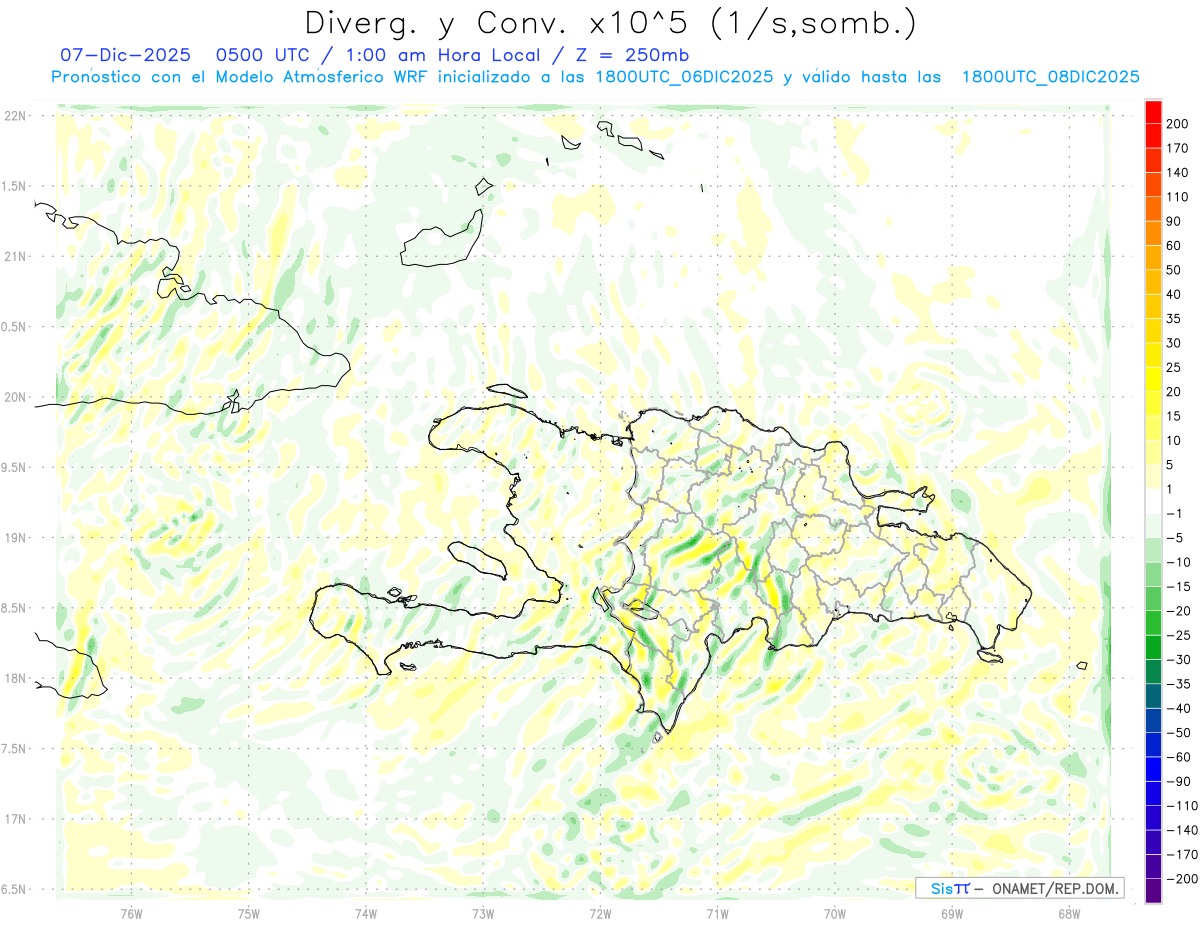Click the colorbar label '-90'
The width and height of the screenshot is (1200, 927).
tap(1178, 781)
